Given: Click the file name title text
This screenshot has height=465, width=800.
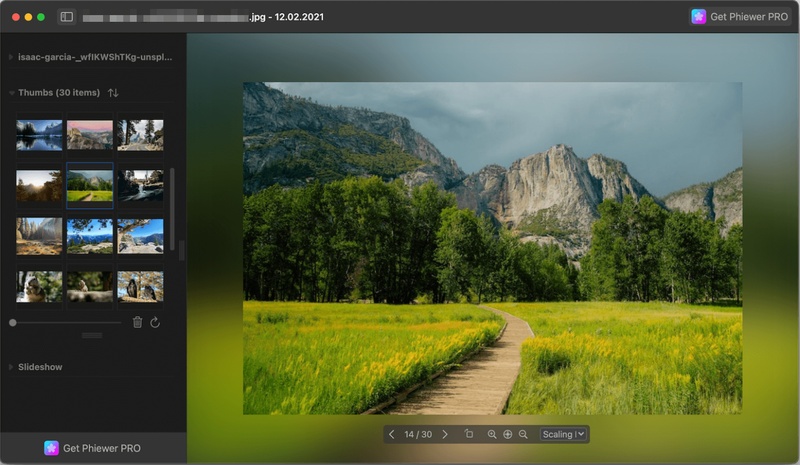Looking at the screenshot, I should coord(203,17).
